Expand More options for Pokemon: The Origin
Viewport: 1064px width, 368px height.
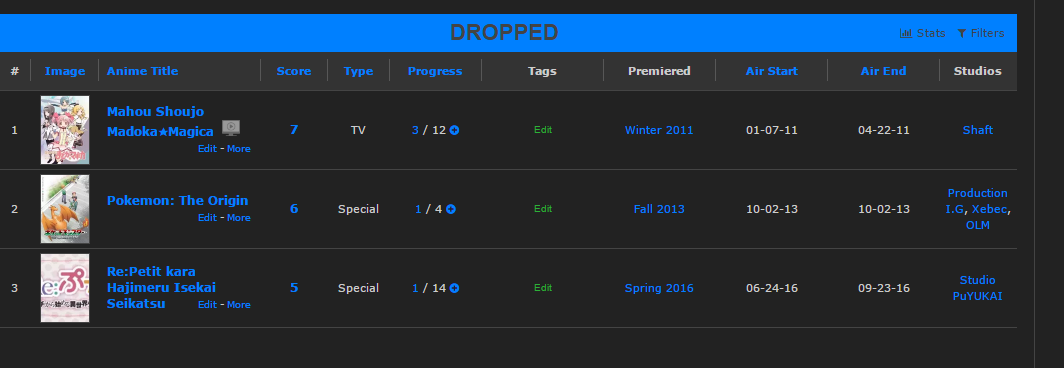(239, 218)
